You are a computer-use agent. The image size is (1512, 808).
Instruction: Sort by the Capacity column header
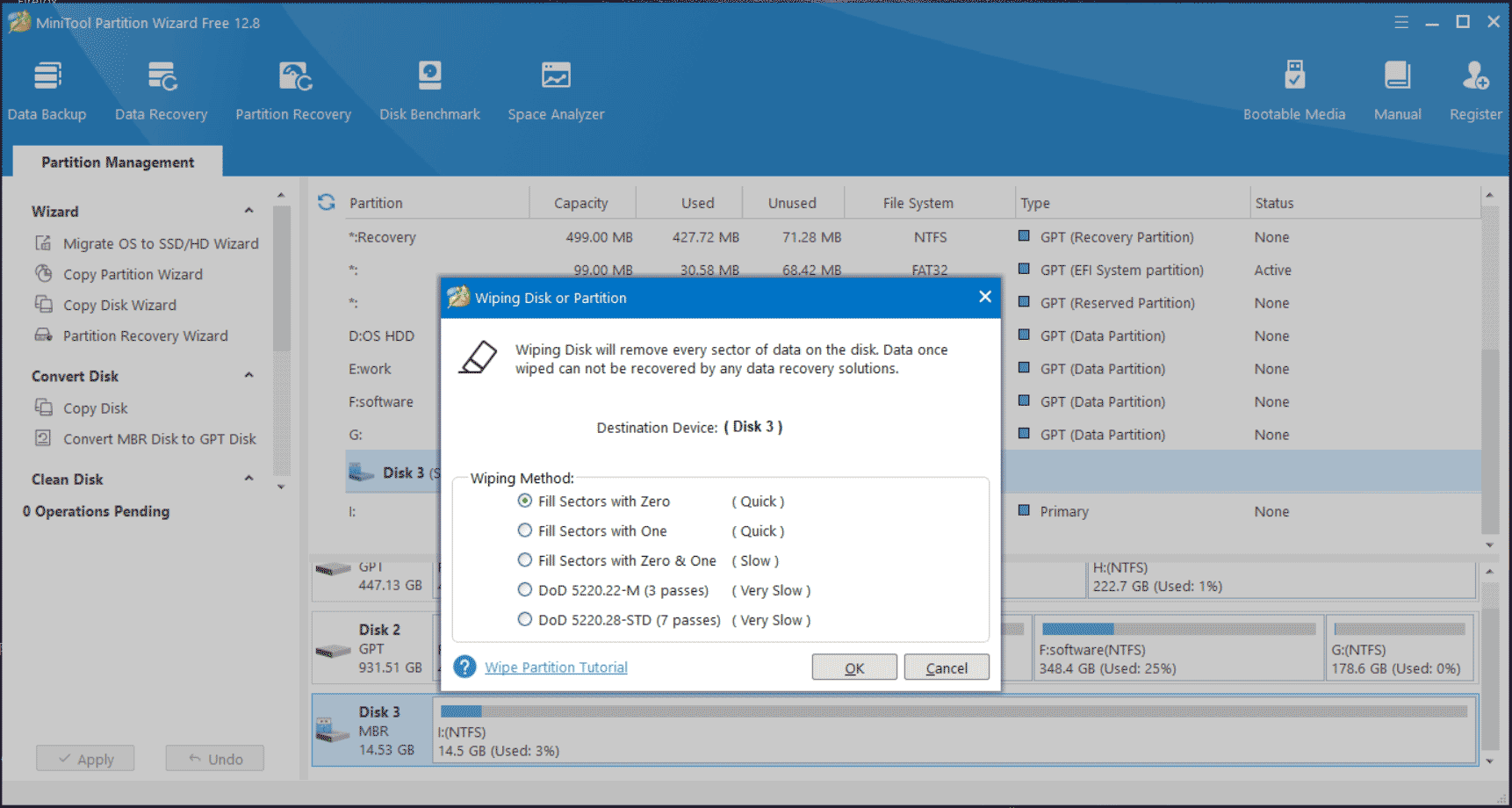(581, 202)
